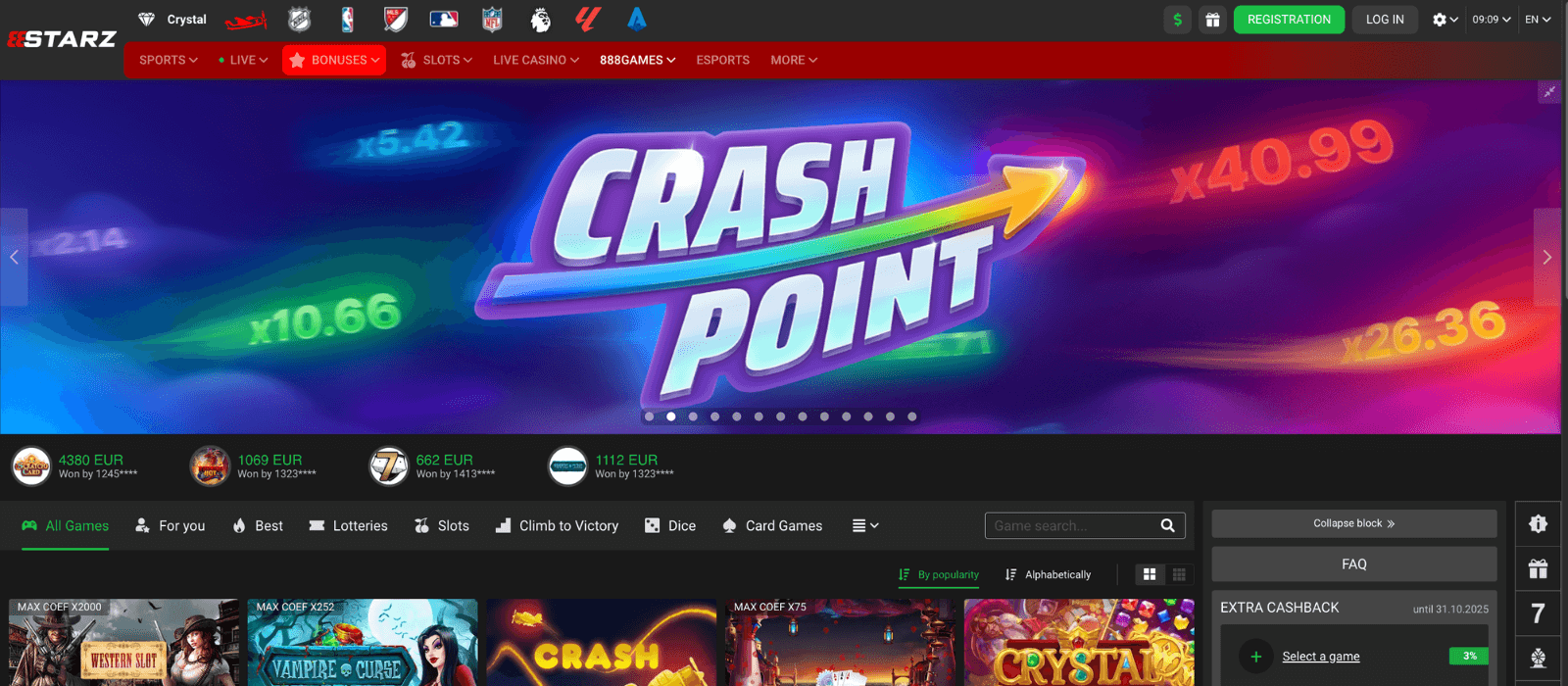Click the search magnifier icon
The height and width of the screenshot is (686, 1568).
tap(1167, 526)
